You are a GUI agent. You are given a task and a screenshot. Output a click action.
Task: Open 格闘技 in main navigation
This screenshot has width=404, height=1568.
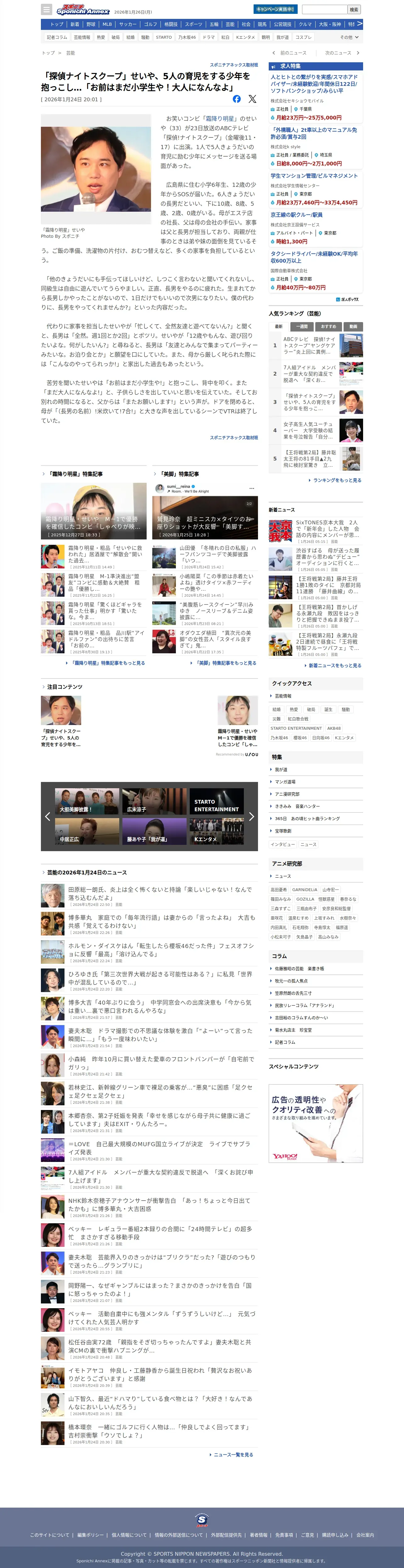click(171, 24)
